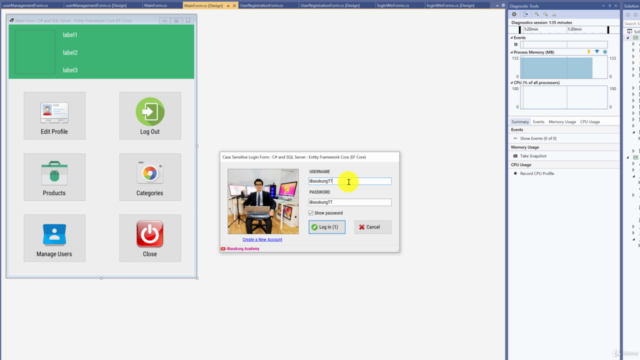Viewport: 640px width, 360px height.
Task: Collapse the Events graph section
Action: (512, 38)
